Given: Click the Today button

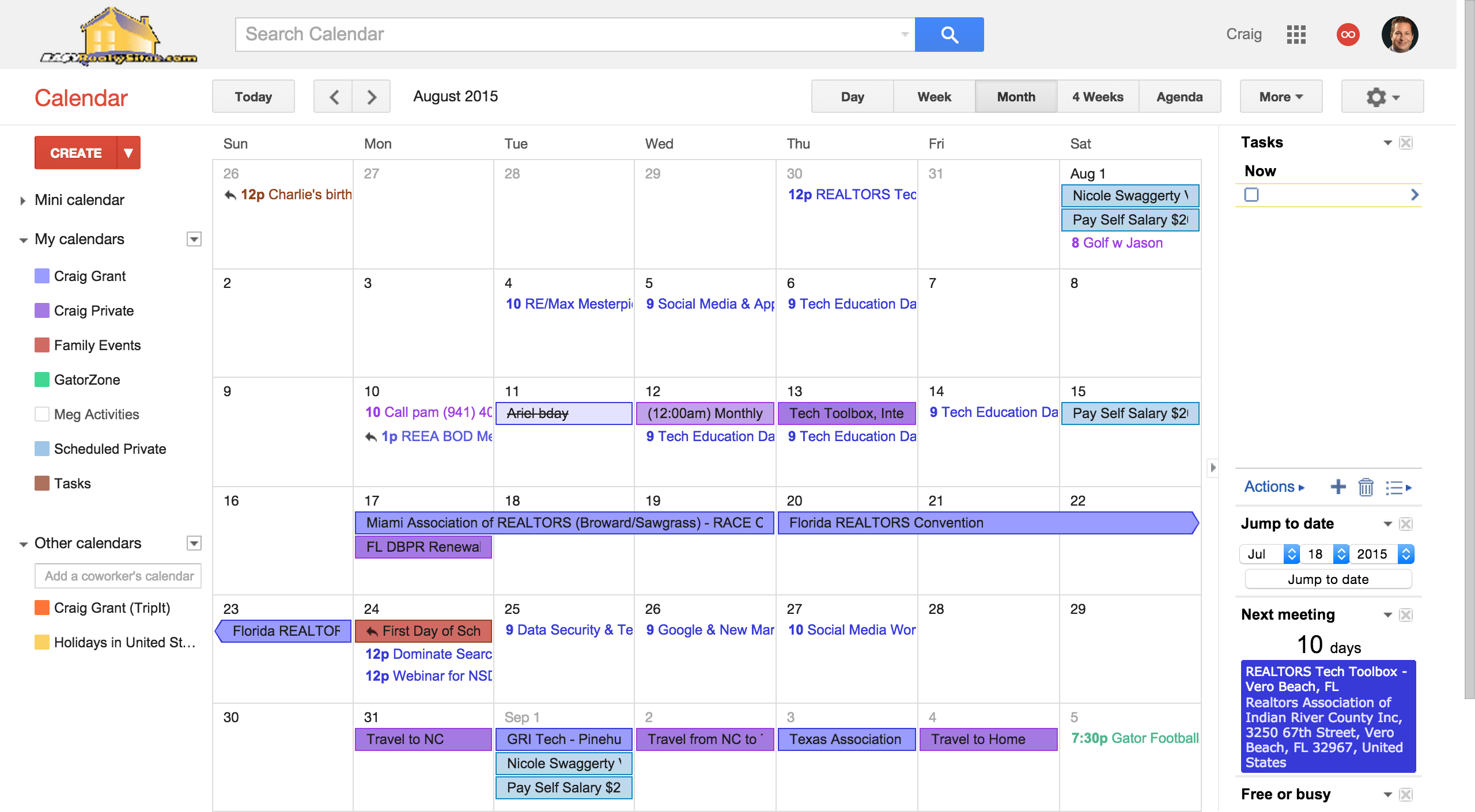Looking at the screenshot, I should (x=253, y=96).
